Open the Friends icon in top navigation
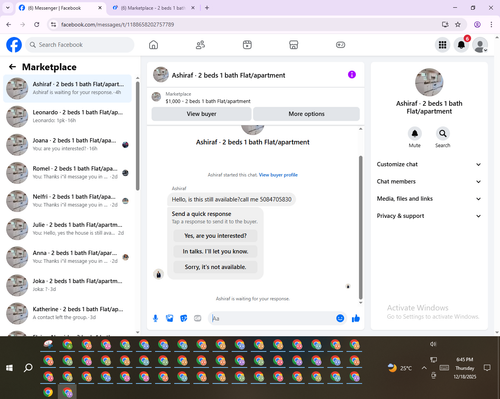Screen dimensions: 500x399 point(200,45)
